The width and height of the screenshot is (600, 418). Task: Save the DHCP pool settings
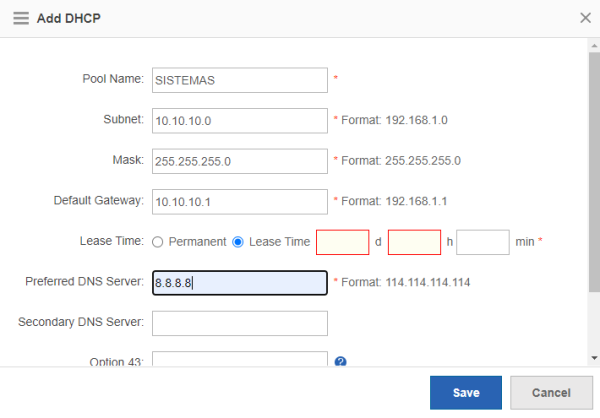466,393
